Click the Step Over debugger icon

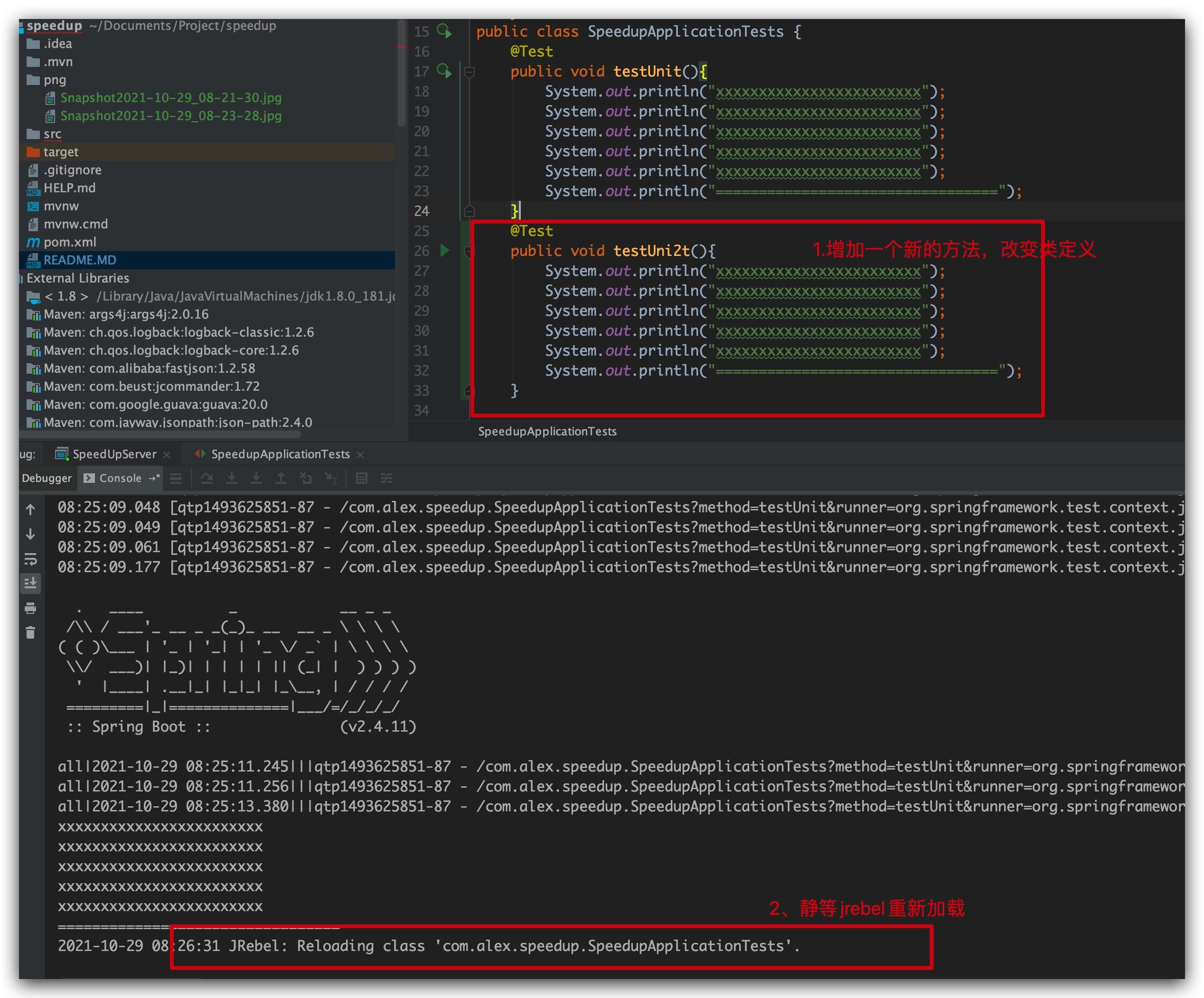pyautogui.click(x=207, y=478)
